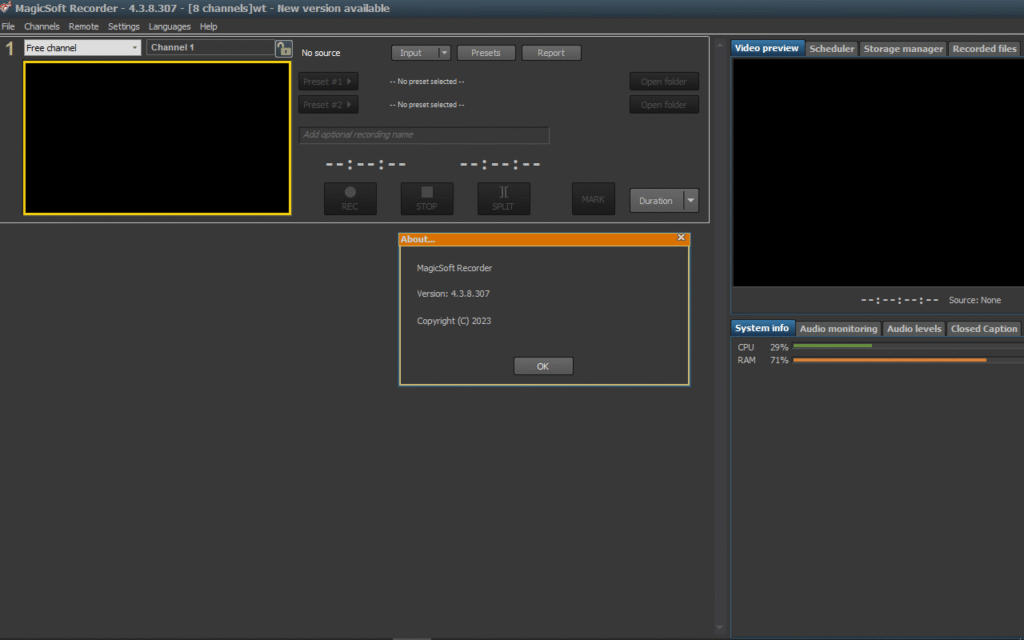Image resolution: width=1024 pixels, height=640 pixels.
Task: Click the RAM usage bar
Action: (900, 360)
